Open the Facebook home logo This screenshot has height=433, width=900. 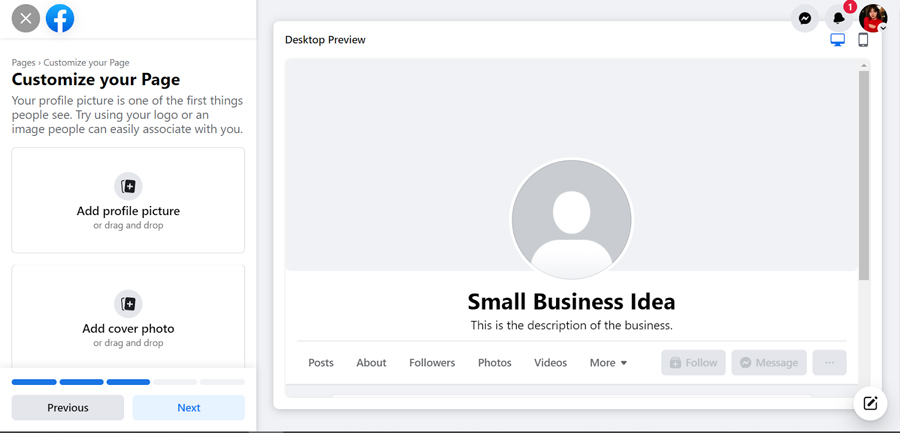click(x=60, y=18)
